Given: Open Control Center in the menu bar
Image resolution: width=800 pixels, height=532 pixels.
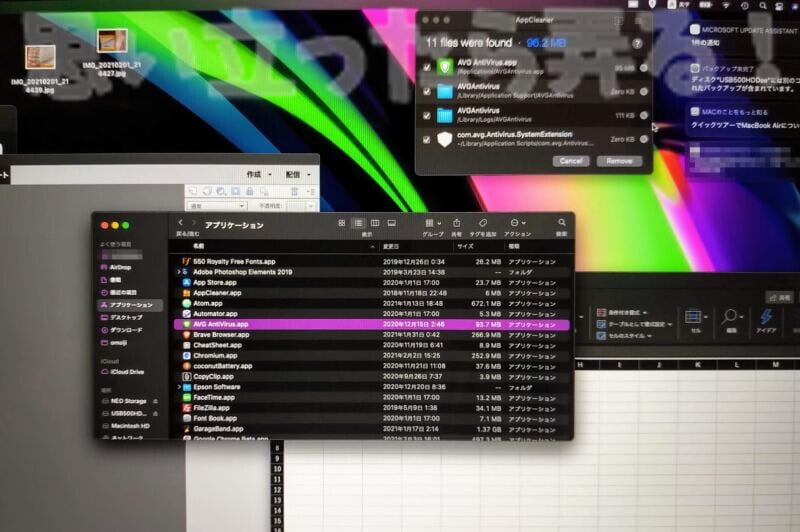Looking at the screenshot, I should 779,6.
